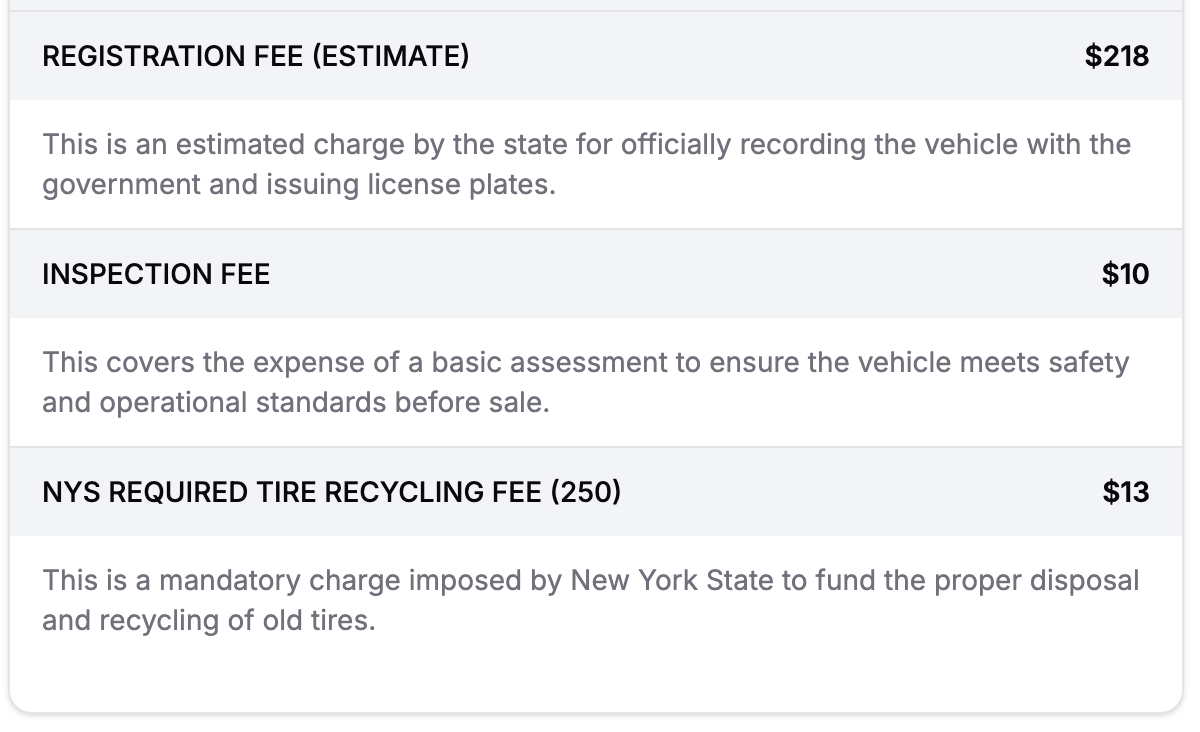Click "New York State" in the tire description
Screen dimensions: 1200x732
[x=671, y=580]
